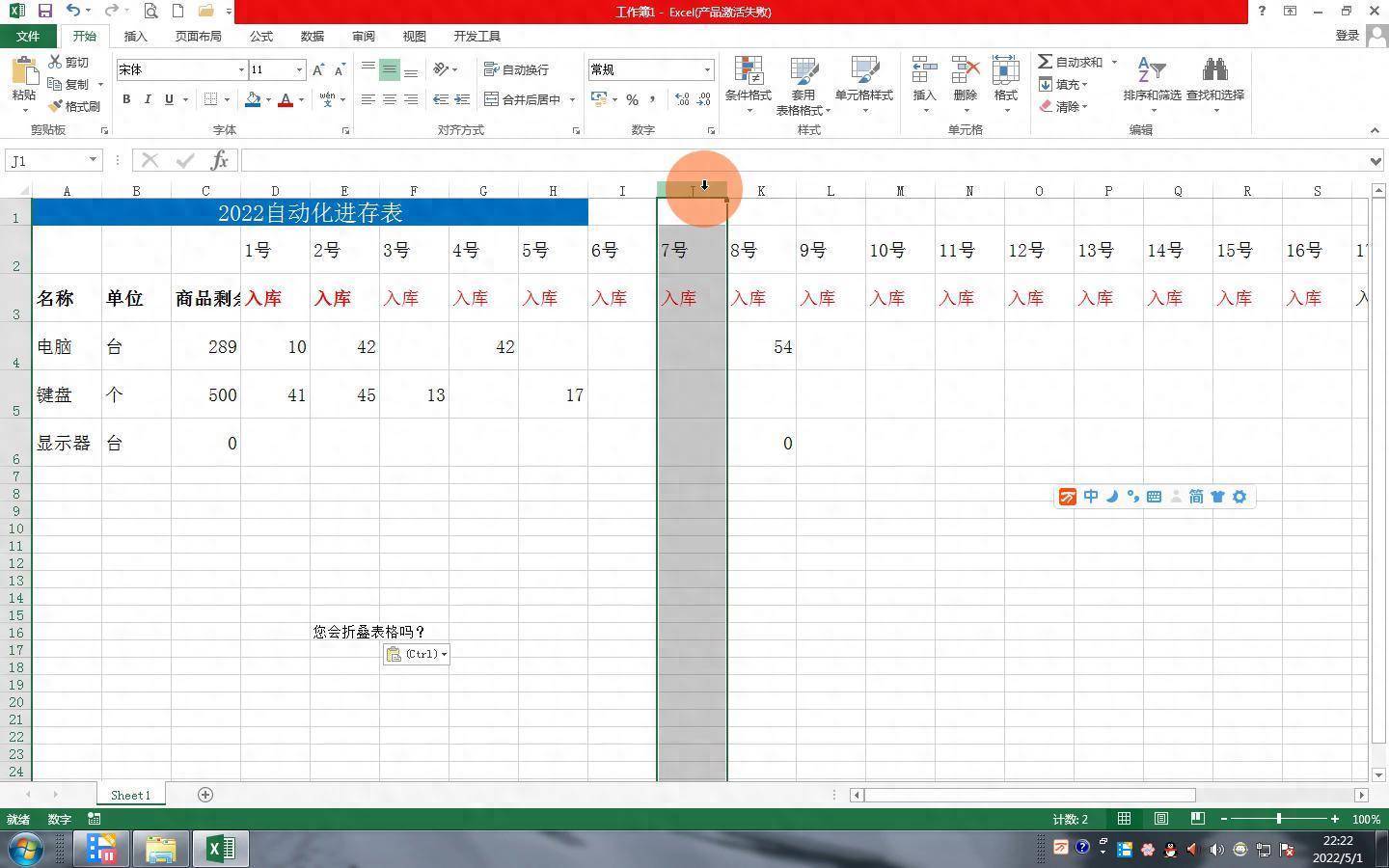Viewport: 1389px width, 868px height.
Task: Expand the number format dropdown showing 常规
Action: [x=707, y=69]
